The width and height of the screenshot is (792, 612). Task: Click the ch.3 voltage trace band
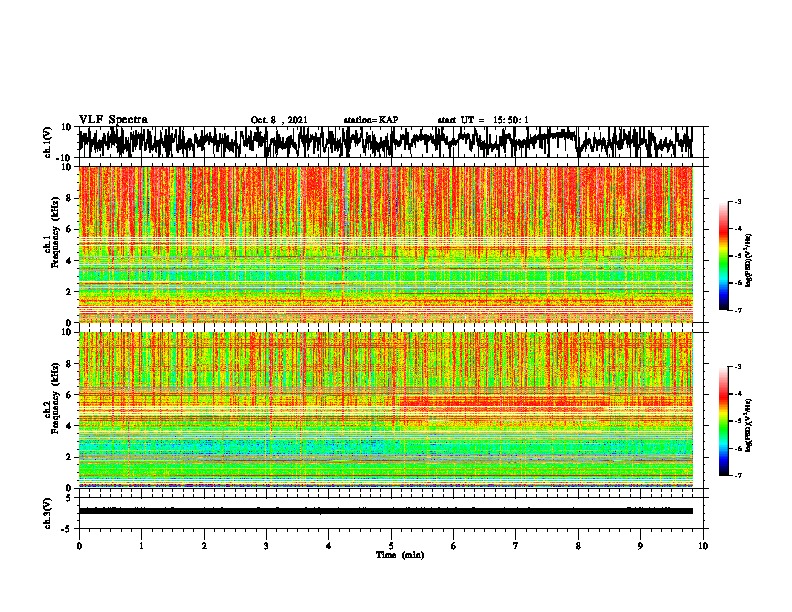pyautogui.click(x=385, y=511)
